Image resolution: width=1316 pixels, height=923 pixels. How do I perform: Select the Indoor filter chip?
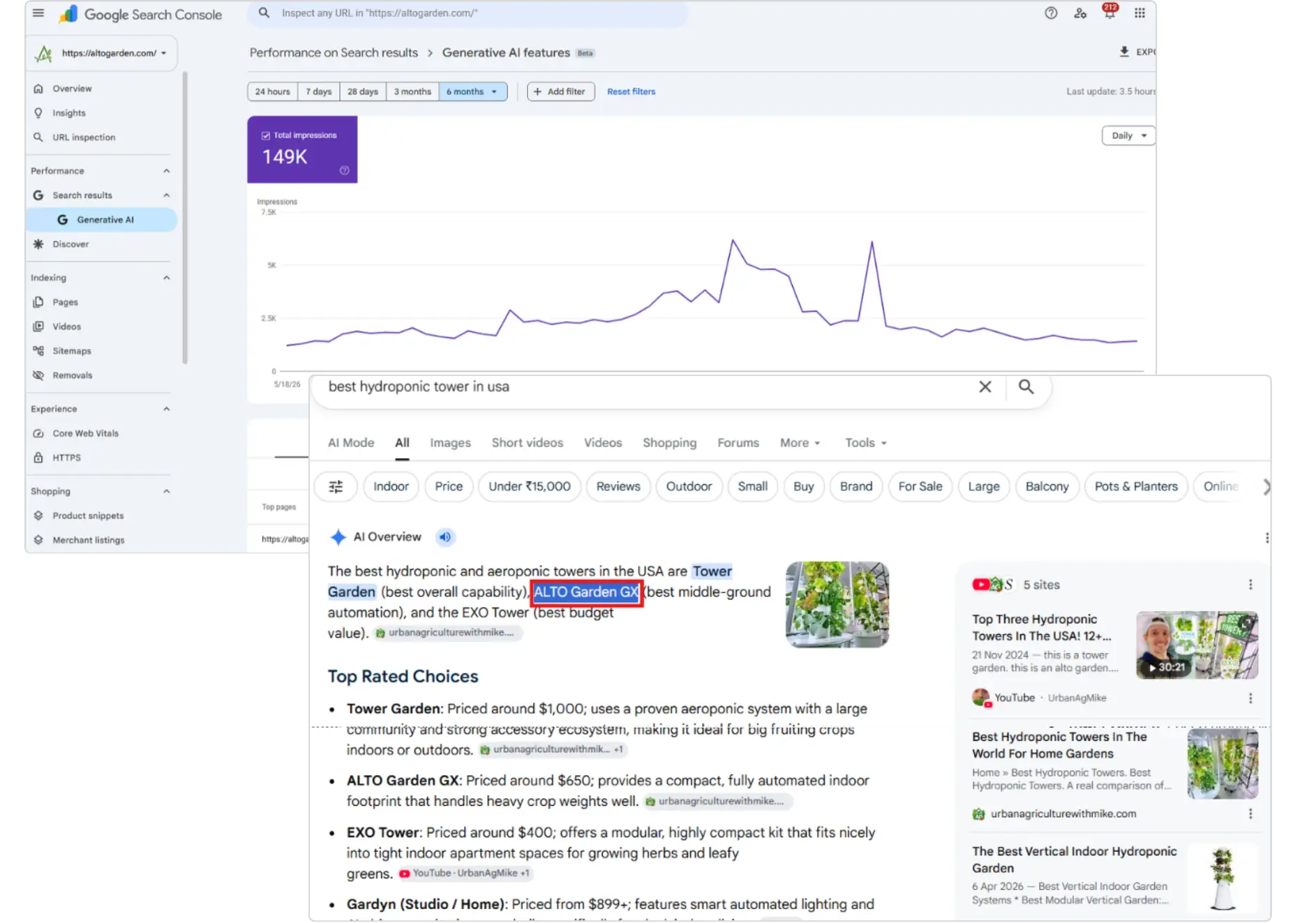(391, 486)
